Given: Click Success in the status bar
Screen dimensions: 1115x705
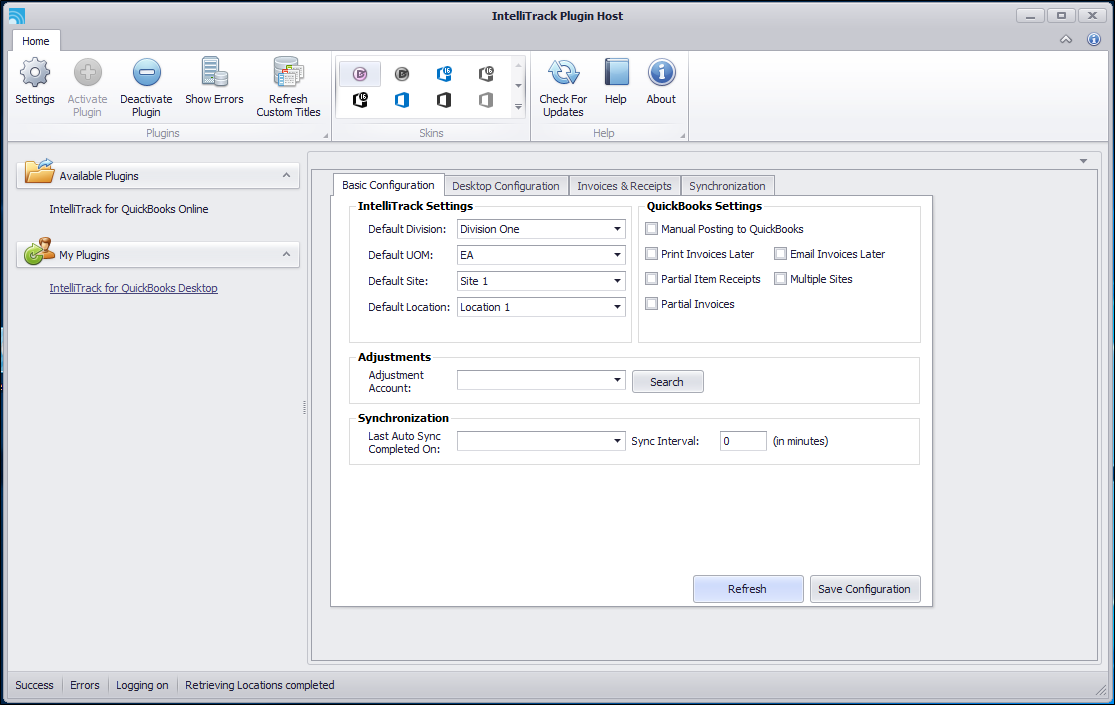Looking at the screenshot, I should click(34, 685).
